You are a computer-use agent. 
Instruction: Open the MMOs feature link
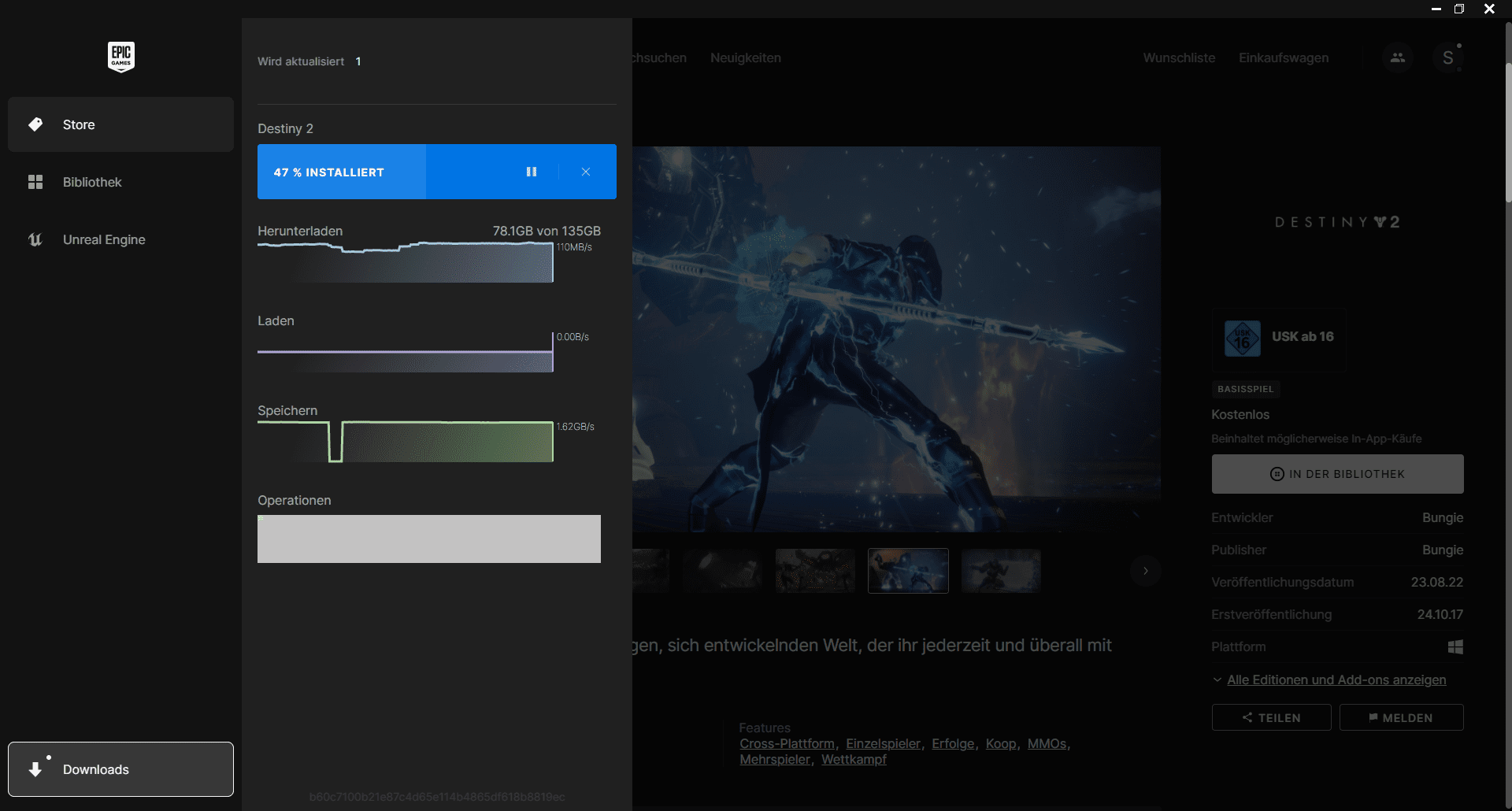tap(1047, 744)
